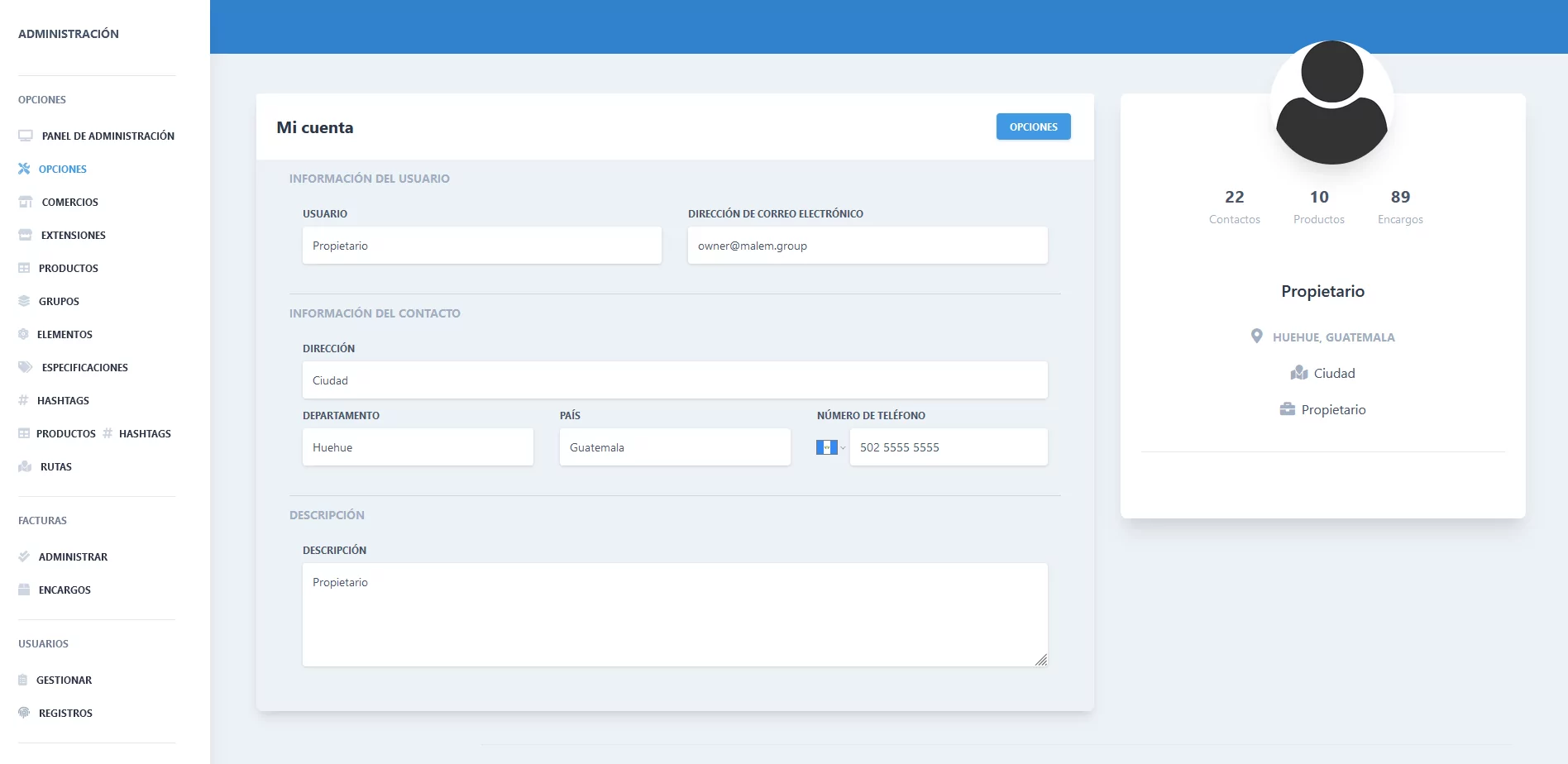Click the hash icon beside standalone Hashtags
Viewport: 1568px width, 764px height.
point(23,400)
